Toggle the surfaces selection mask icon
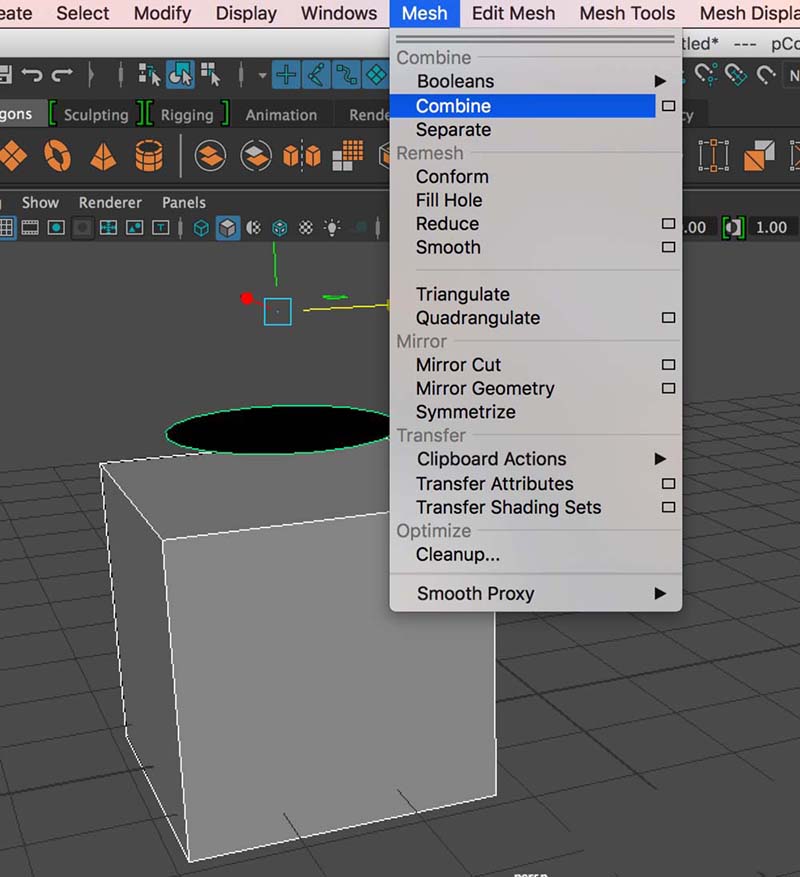The width and height of the screenshot is (800, 877). pos(376,74)
